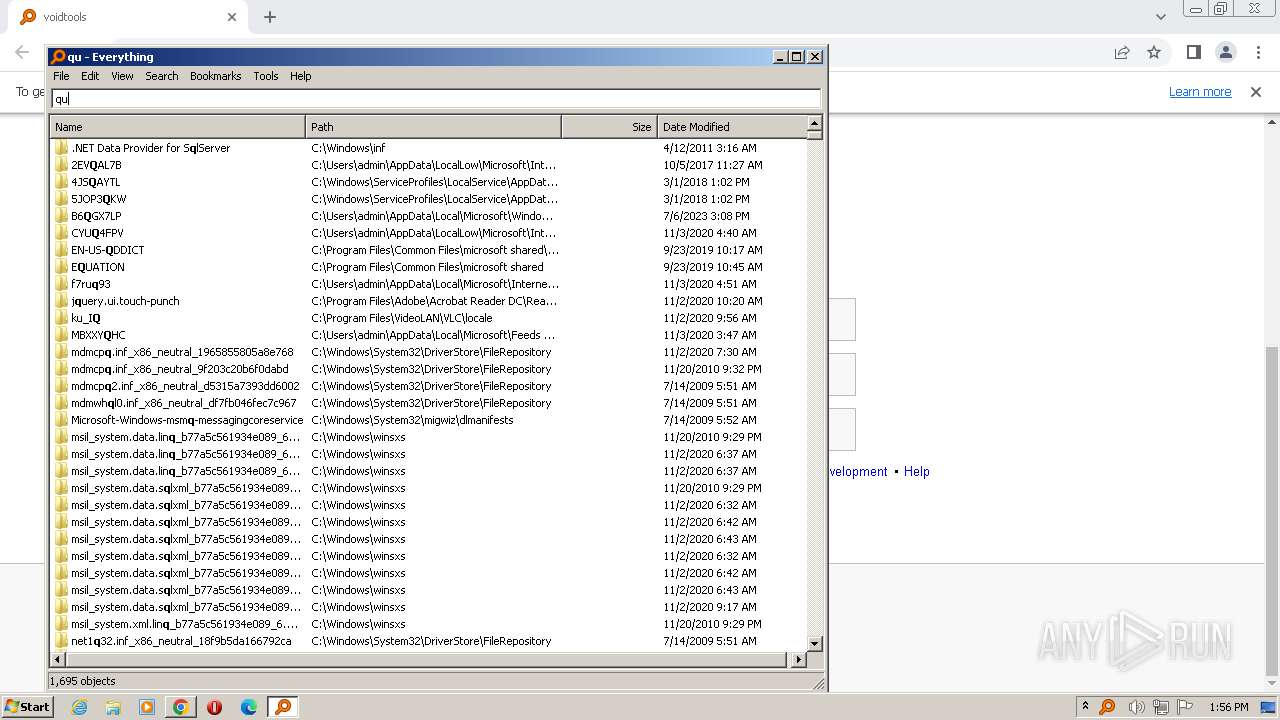Dismiss the Chrome info bar
The width and height of the screenshot is (1280, 720).
point(1256,92)
